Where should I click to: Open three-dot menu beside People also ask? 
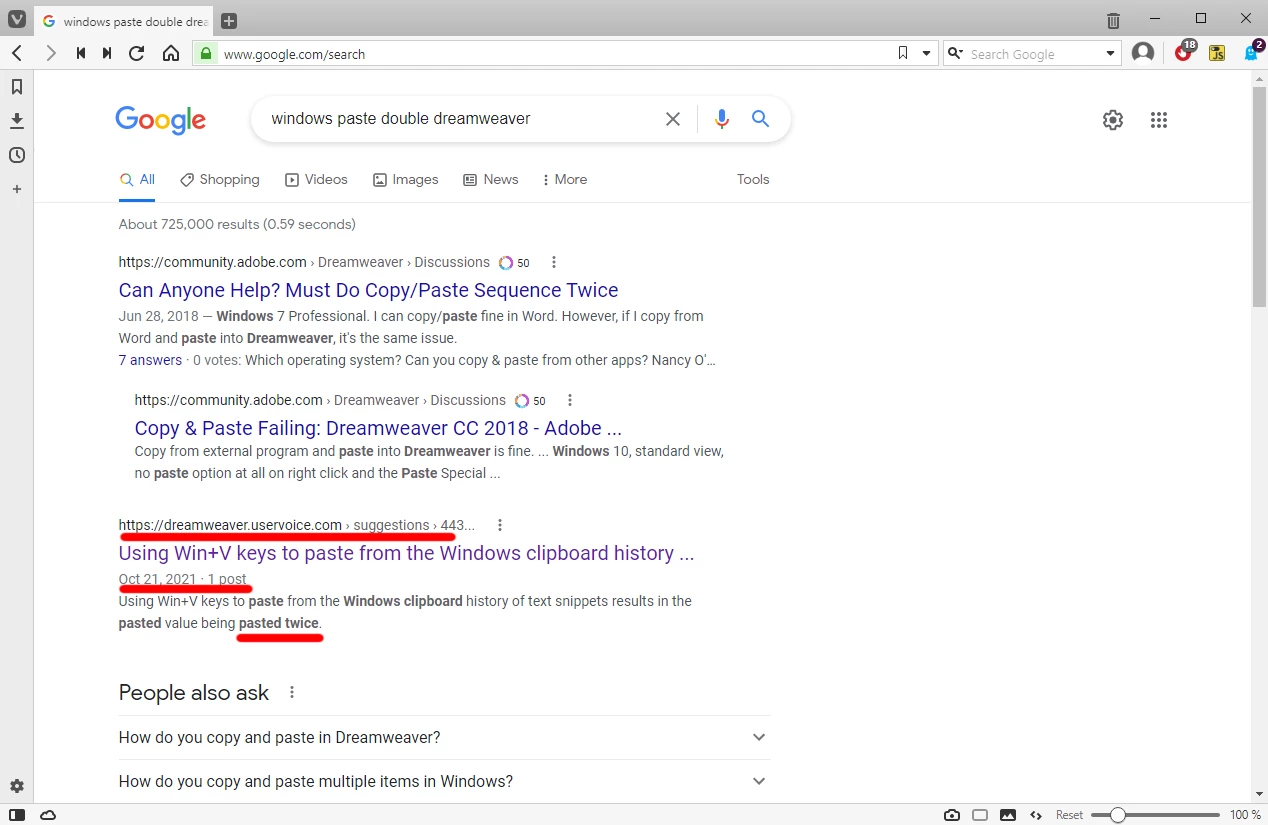292,692
